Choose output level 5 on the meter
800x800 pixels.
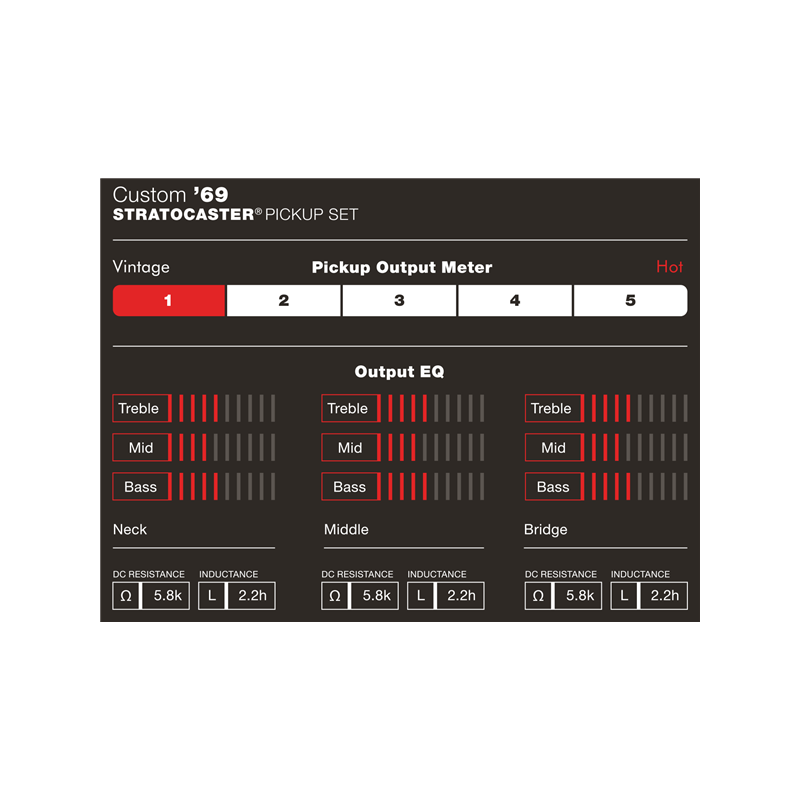point(630,300)
